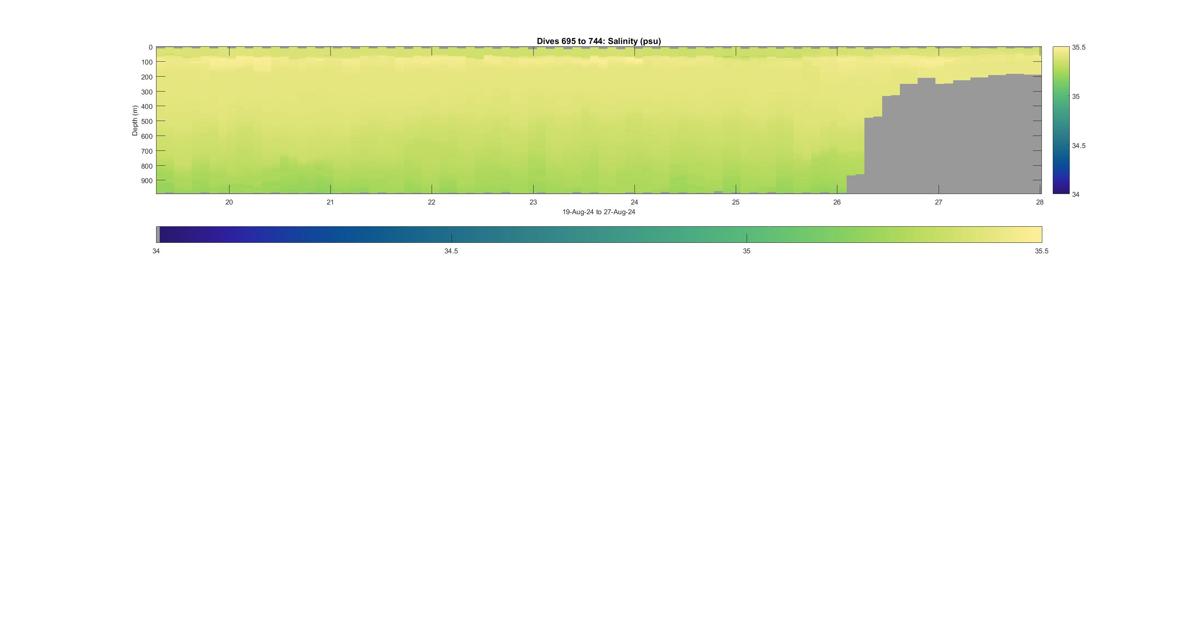Click x-axis tick label '26'

tap(837, 202)
